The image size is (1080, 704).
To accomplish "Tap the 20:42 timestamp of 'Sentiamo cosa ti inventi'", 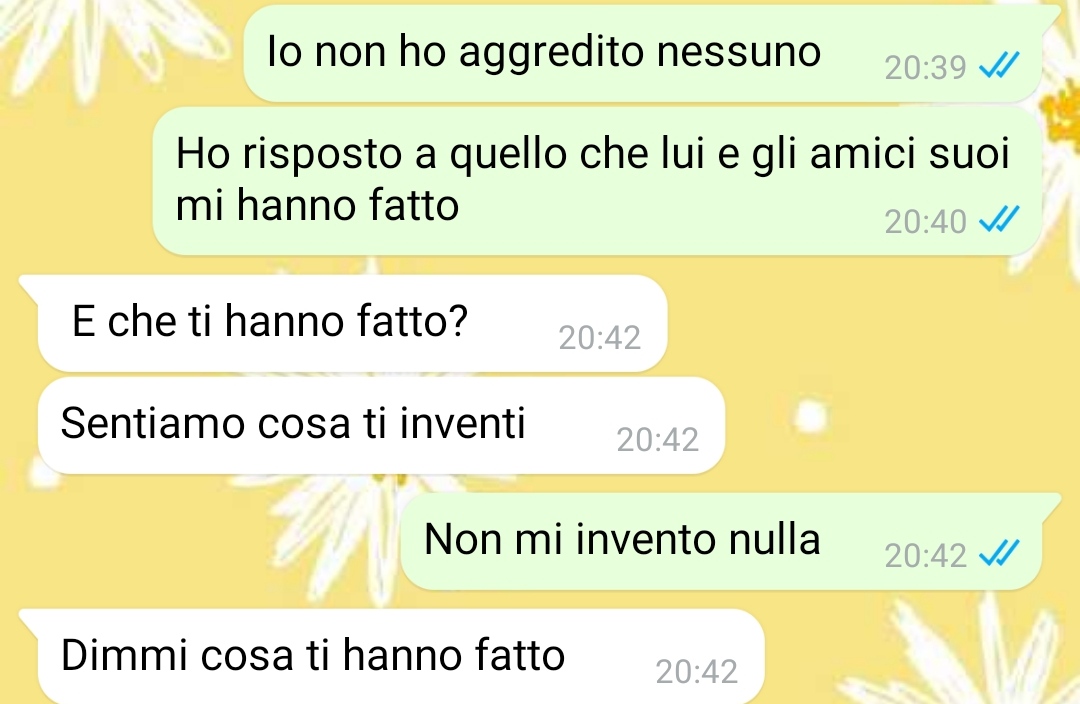I will pyautogui.click(x=658, y=440).
